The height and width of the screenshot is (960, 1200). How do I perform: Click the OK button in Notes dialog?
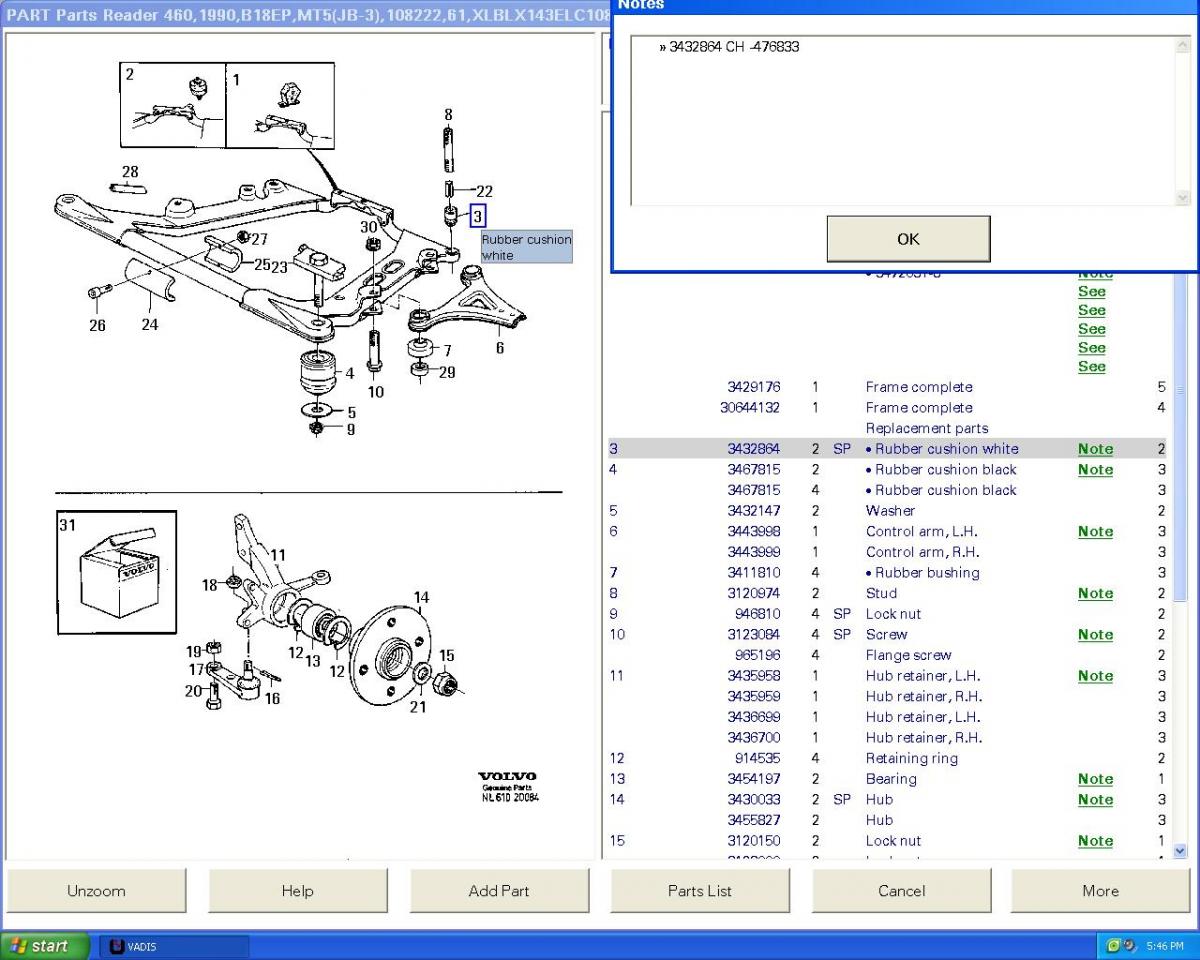coord(908,239)
